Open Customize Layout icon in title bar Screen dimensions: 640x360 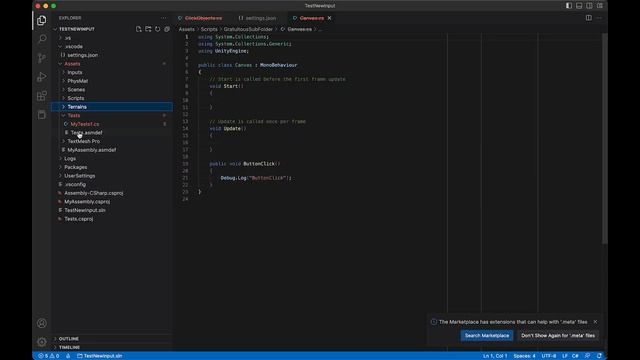tap(600, 6)
